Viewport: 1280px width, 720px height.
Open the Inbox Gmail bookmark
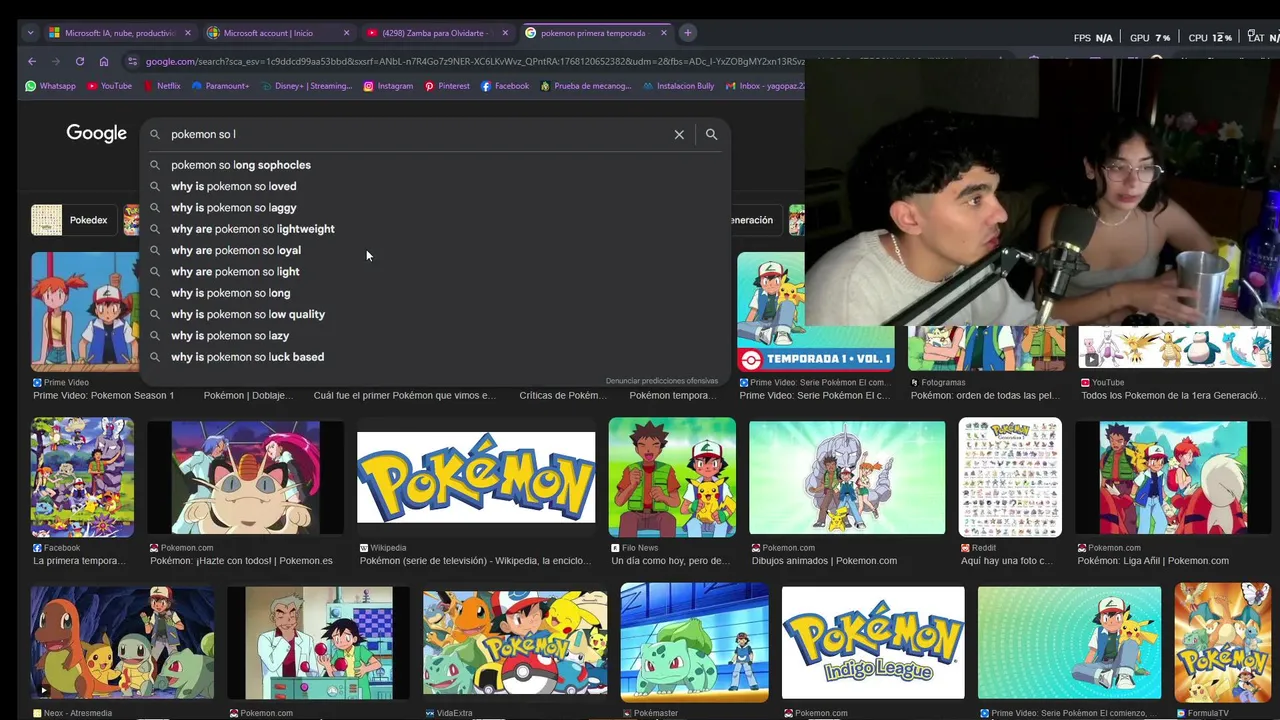click(x=764, y=86)
